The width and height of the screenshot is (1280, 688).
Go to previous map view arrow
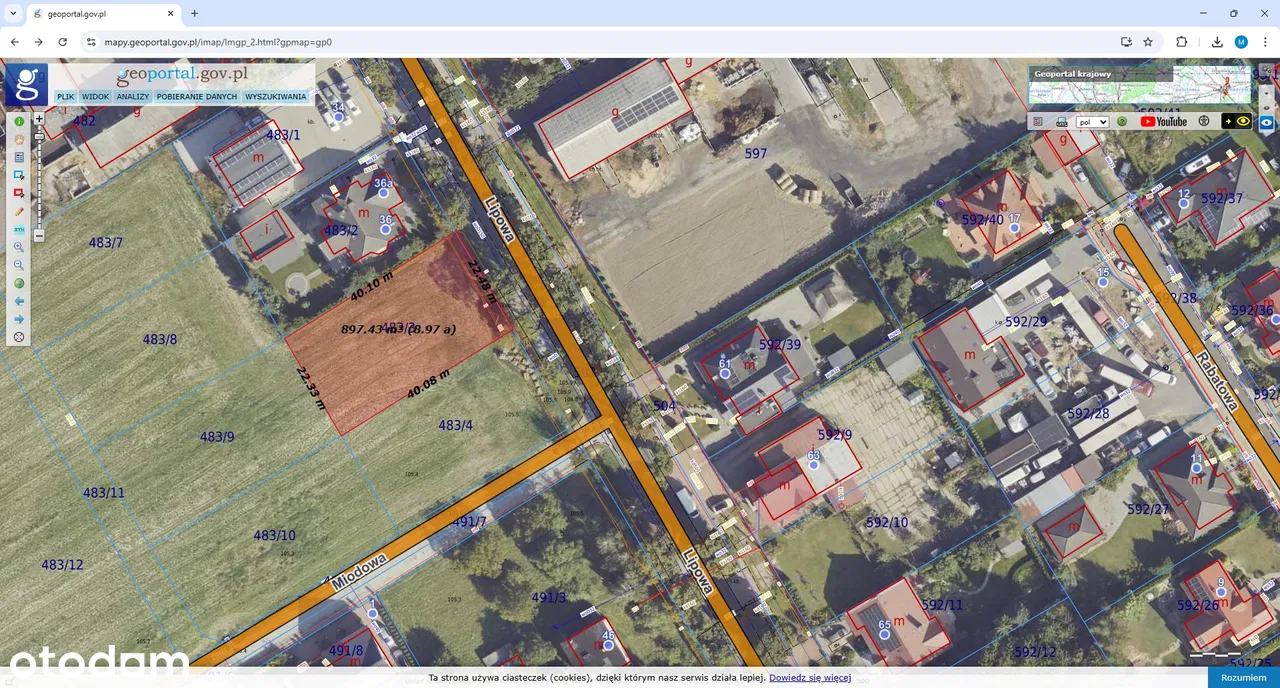(19, 301)
